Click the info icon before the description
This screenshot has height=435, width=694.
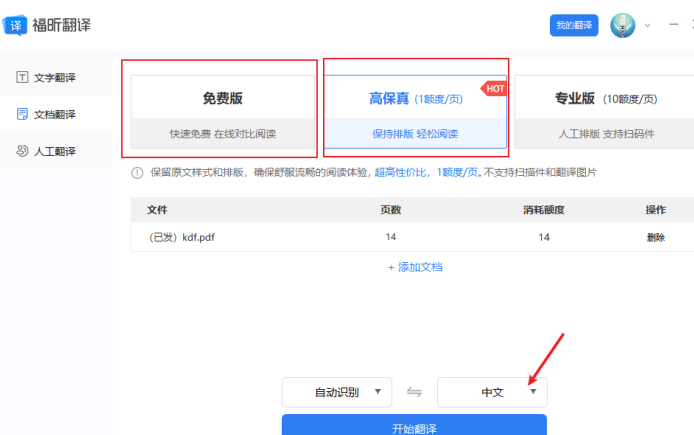[x=137, y=173]
